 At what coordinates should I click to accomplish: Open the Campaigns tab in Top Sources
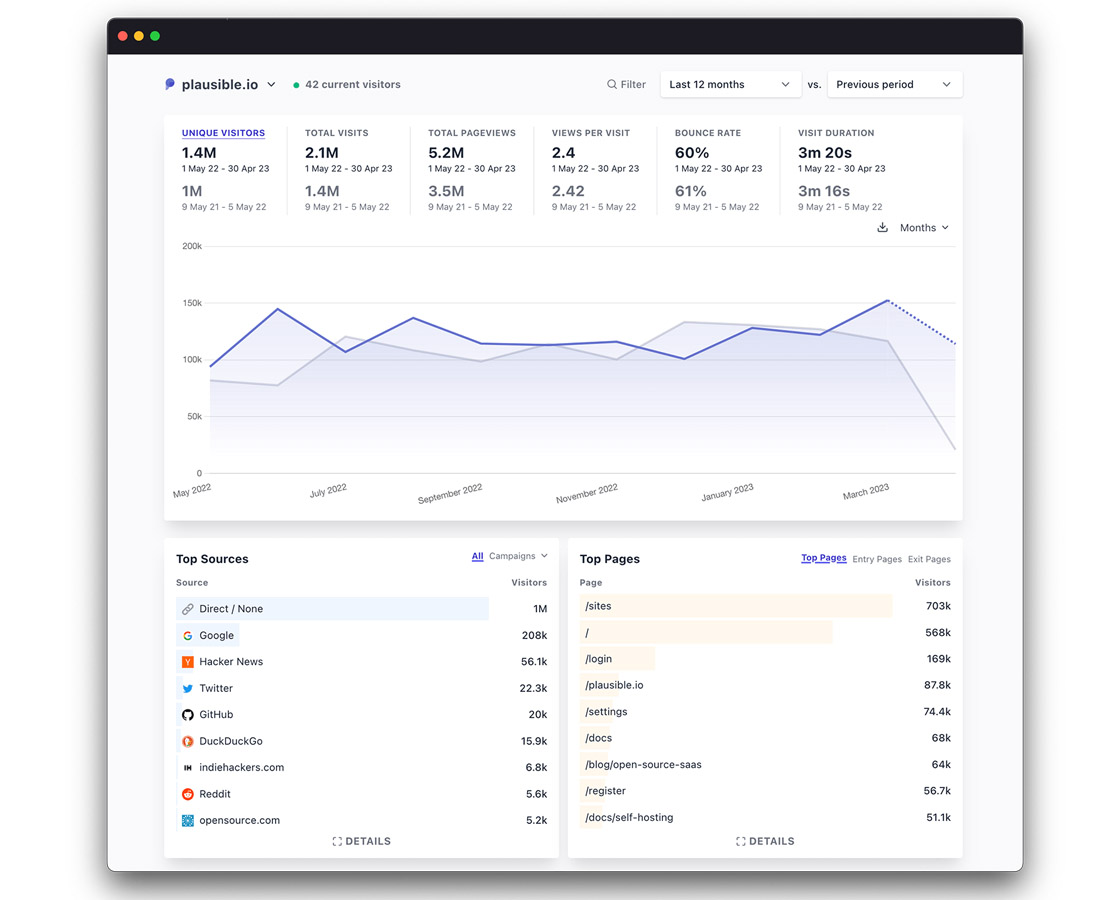(x=518, y=556)
